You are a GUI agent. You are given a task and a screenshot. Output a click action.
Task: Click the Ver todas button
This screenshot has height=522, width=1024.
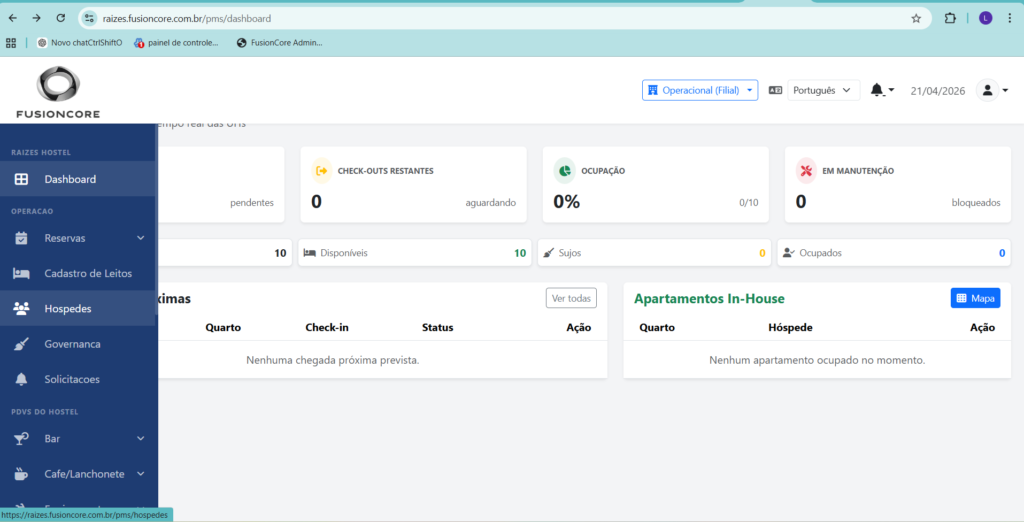click(571, 298)
